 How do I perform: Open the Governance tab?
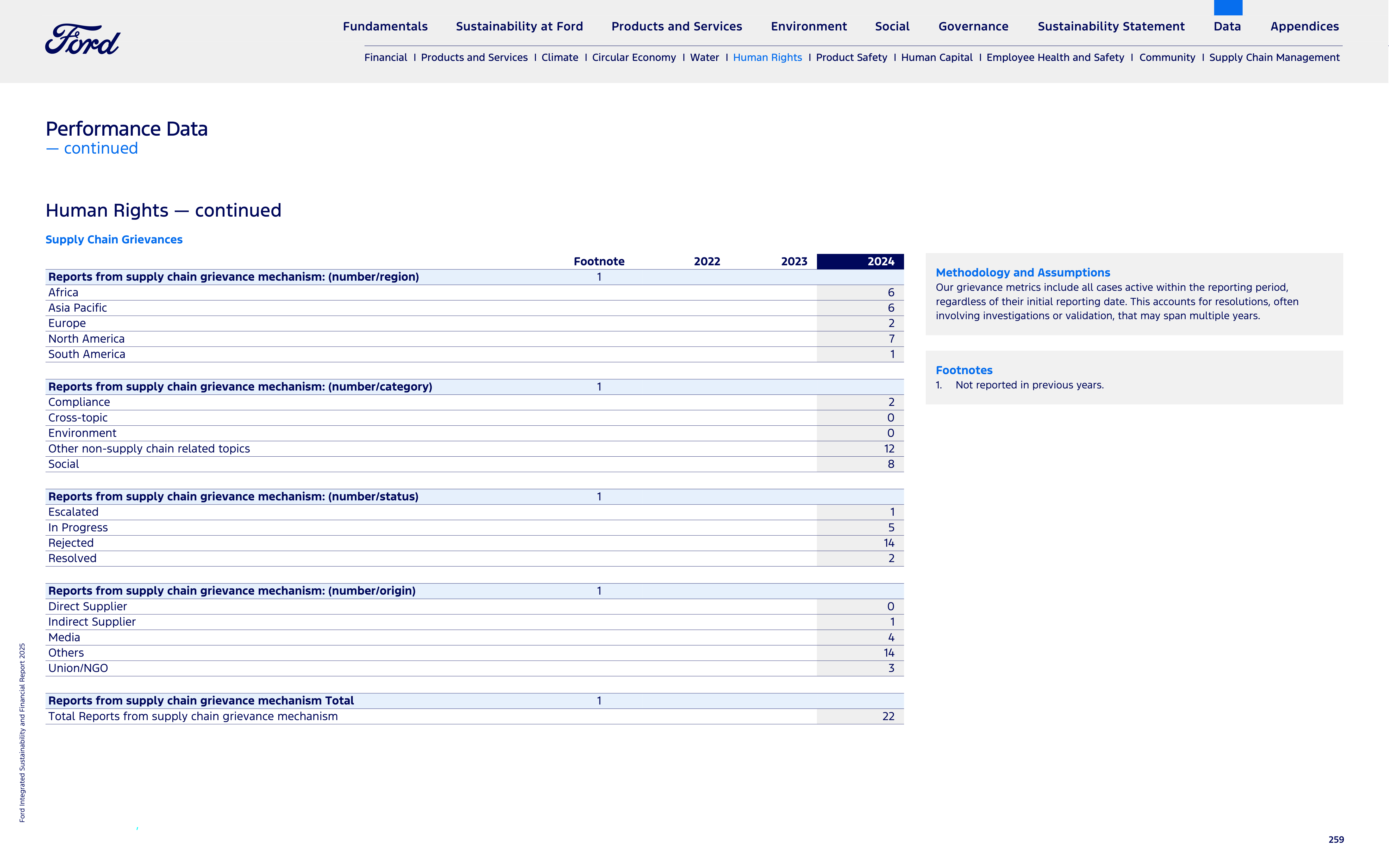973,26
